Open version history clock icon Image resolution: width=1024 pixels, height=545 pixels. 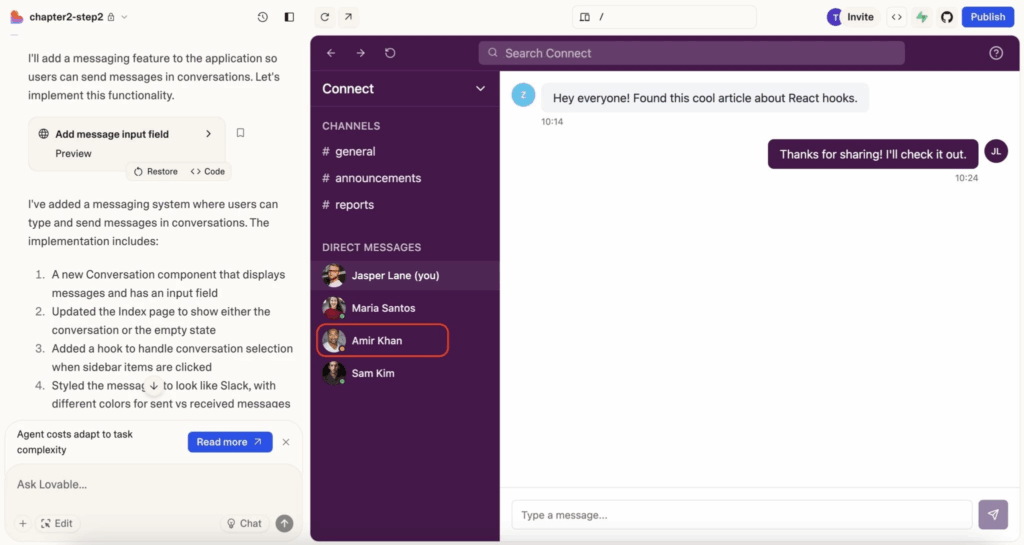pos(263,17)
